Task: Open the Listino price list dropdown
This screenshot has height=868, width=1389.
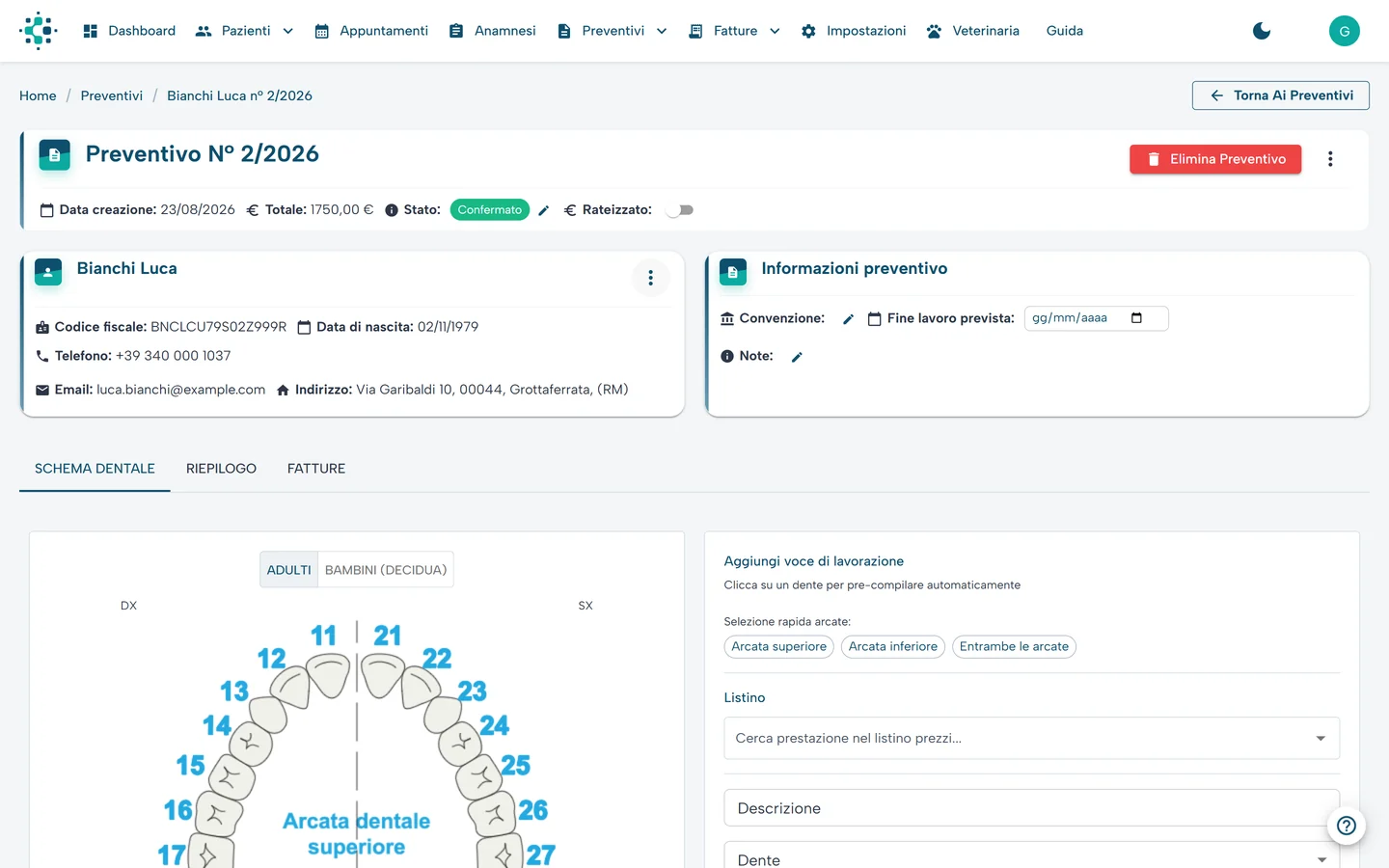Action: pos(1031,739)
